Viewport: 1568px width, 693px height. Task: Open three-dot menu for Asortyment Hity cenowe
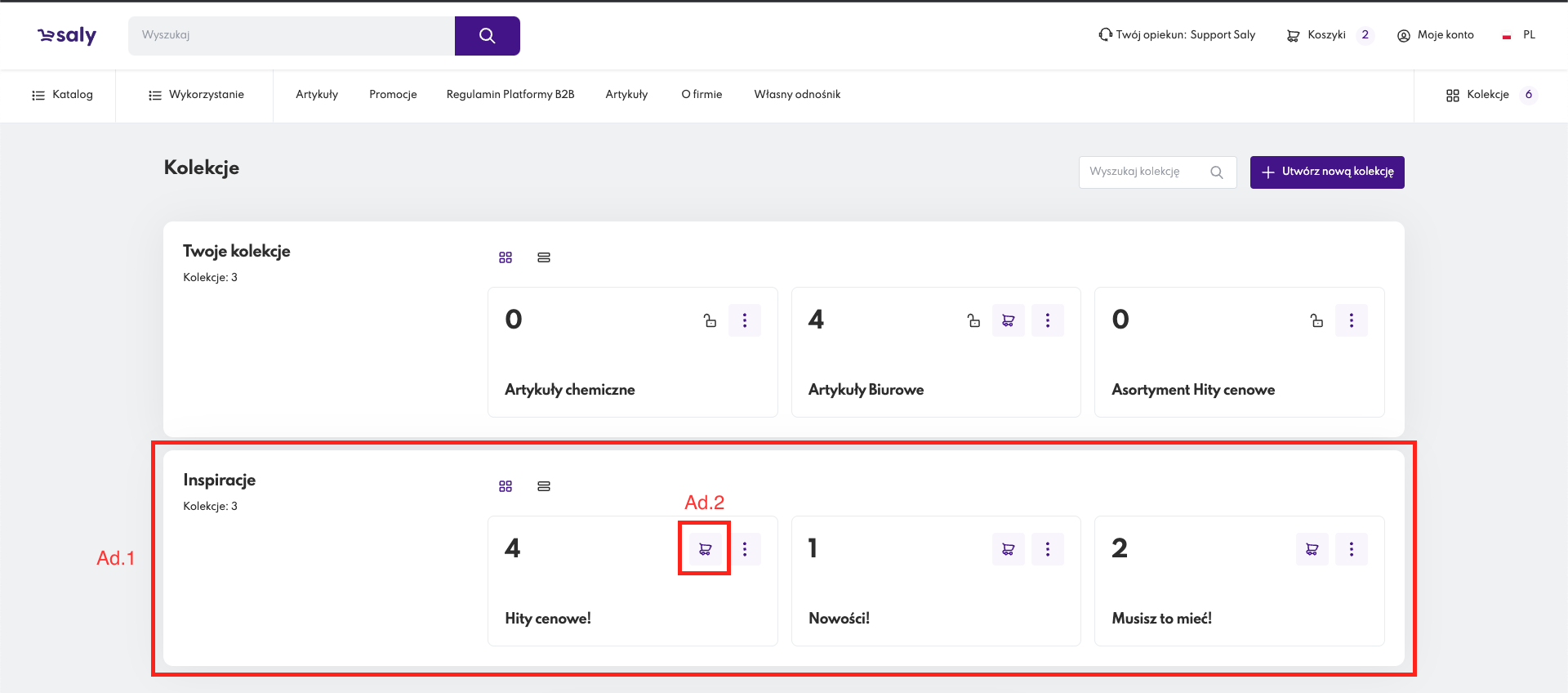point(1351,320)
